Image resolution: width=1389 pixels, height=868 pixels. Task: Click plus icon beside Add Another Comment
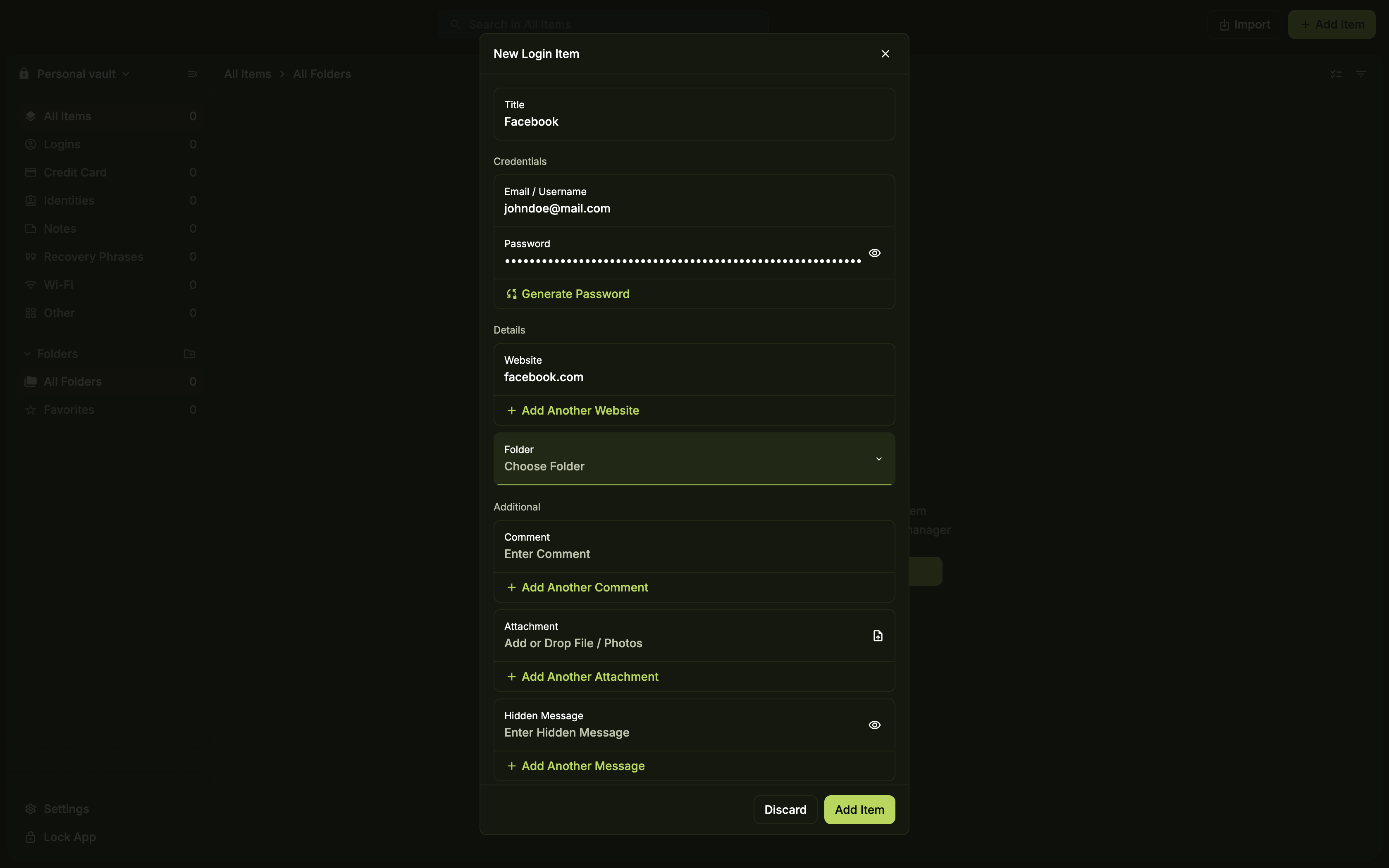(511, 587)
